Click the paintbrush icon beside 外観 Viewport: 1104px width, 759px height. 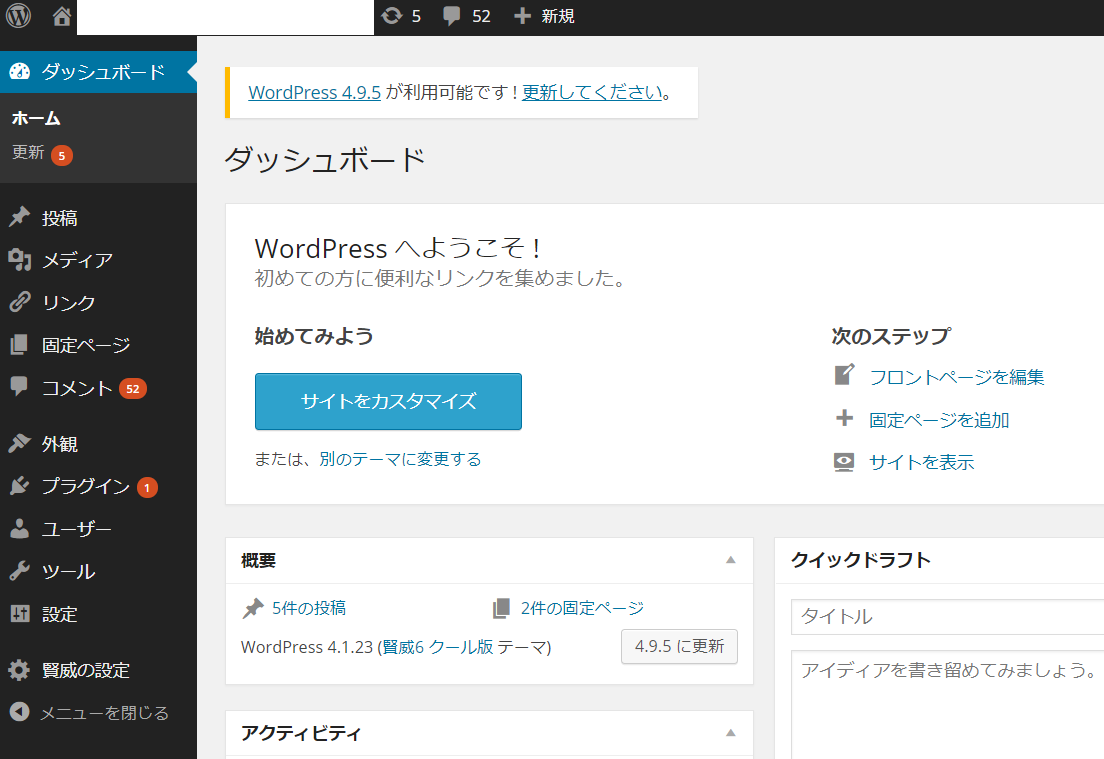click(x=20, y=444)
